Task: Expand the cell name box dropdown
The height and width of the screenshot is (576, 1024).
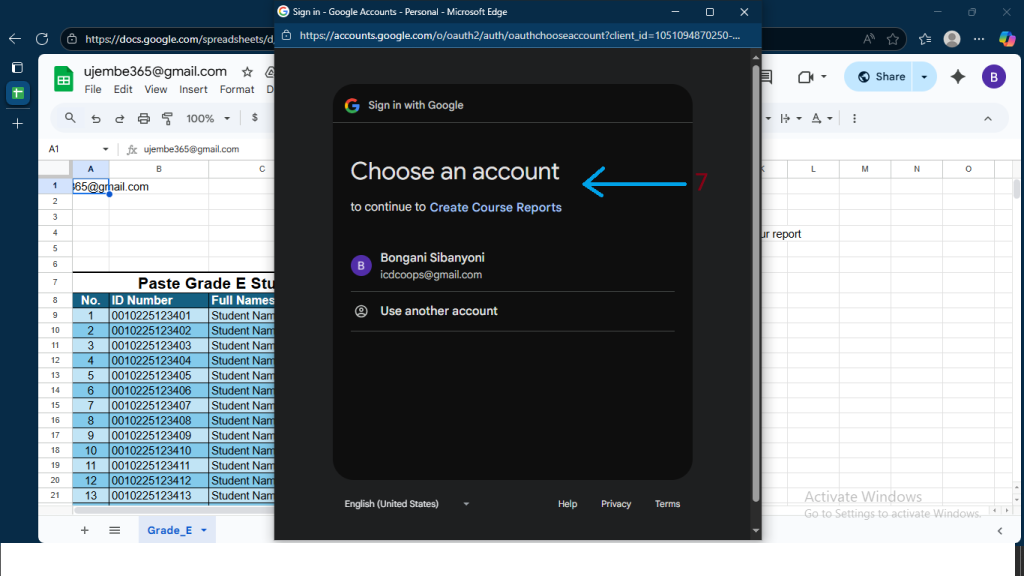Action: (x=105, y=149)
